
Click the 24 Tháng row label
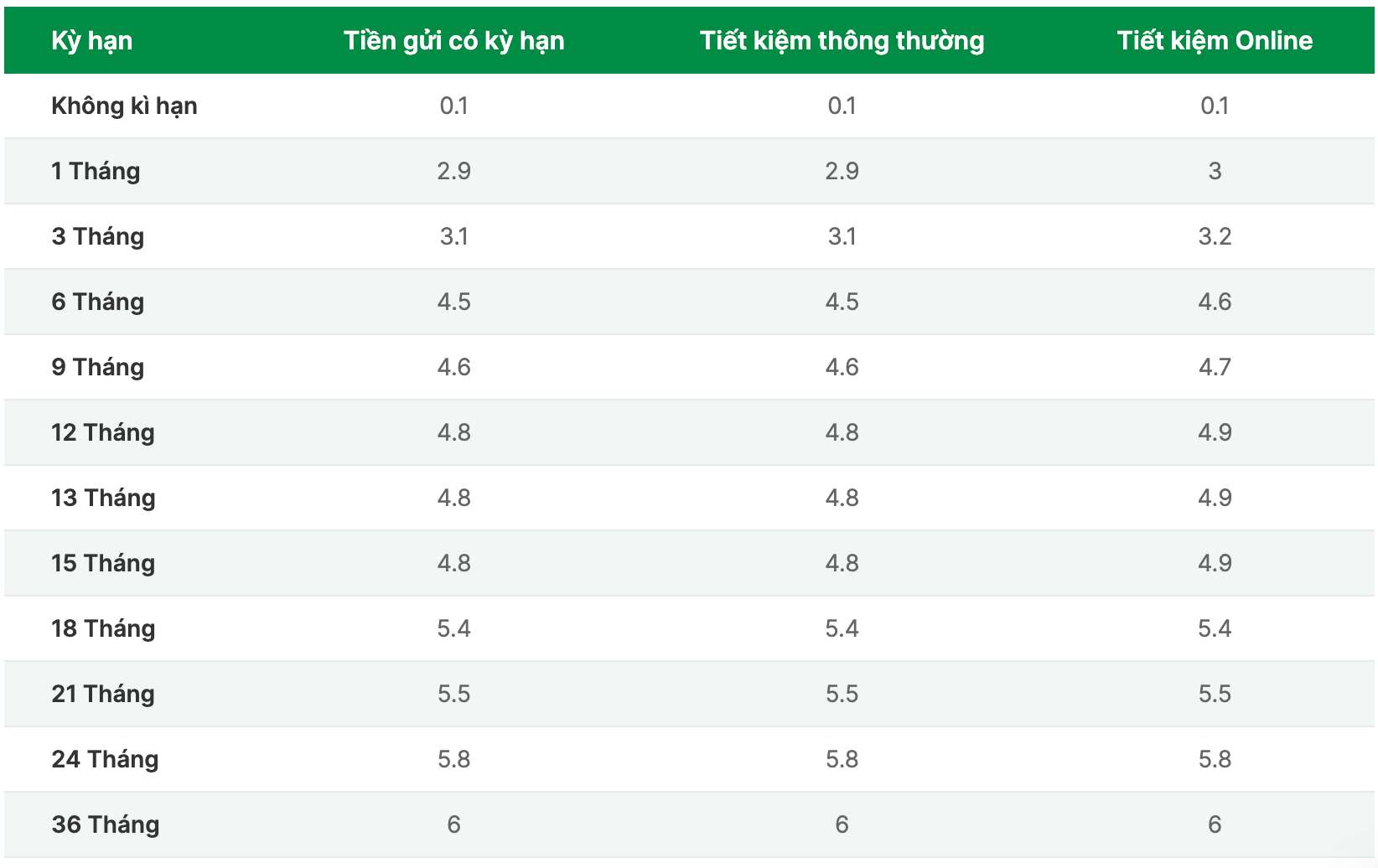pyautogui.click(x=105, y=759)
